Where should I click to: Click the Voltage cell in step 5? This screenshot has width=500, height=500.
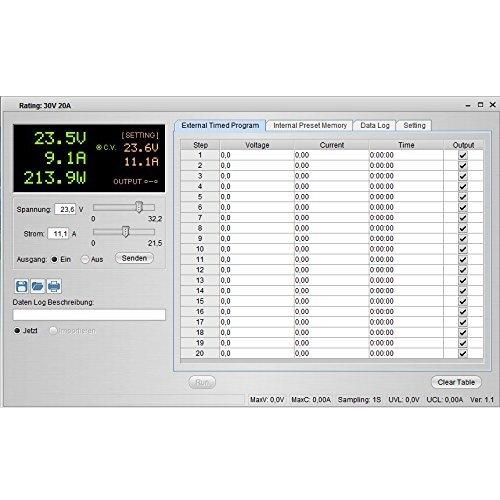(257, 197)
